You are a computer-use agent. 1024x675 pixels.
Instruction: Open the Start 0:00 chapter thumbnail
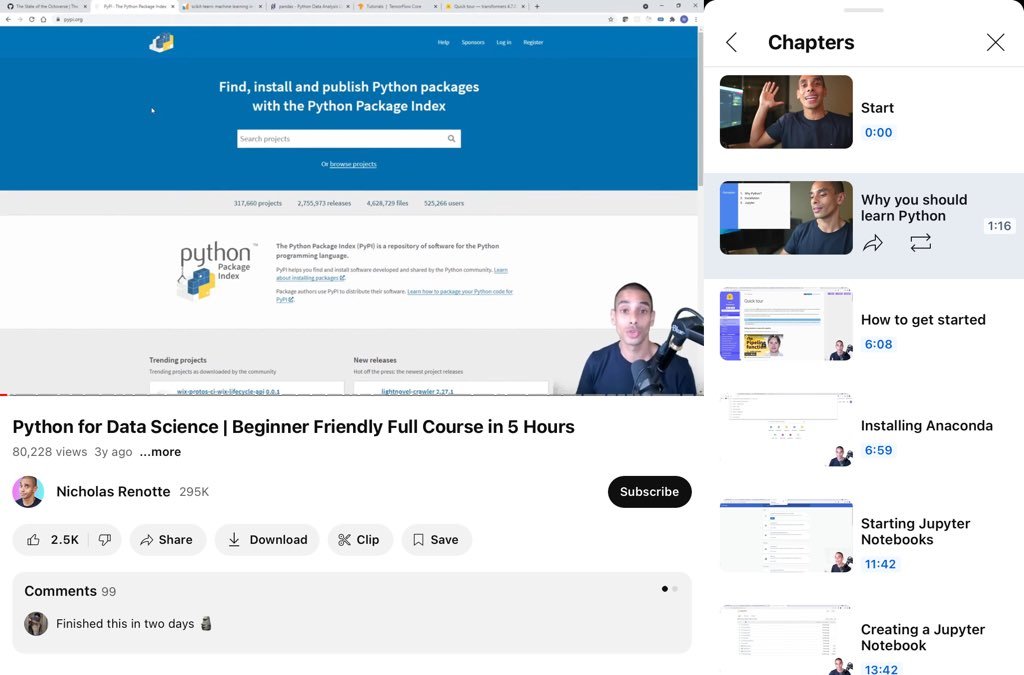pyautogui.click(x=786, y=112)
